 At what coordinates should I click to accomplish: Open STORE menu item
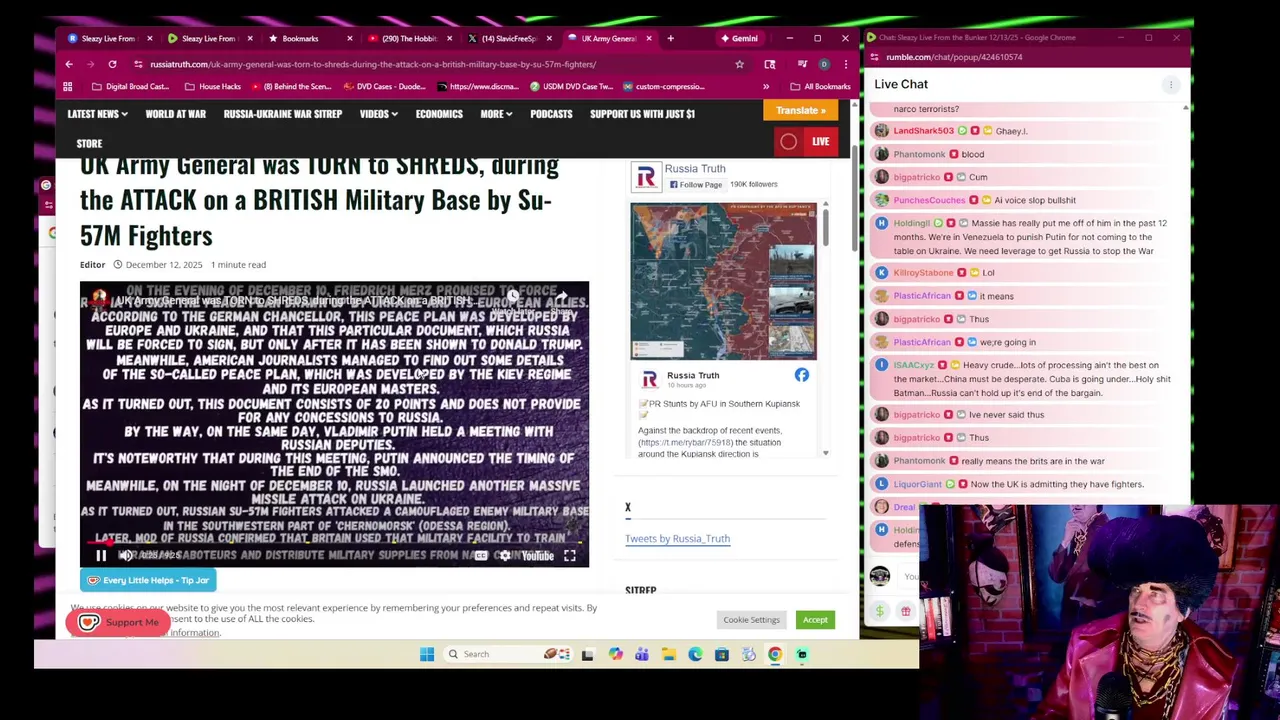pos(89,143)
